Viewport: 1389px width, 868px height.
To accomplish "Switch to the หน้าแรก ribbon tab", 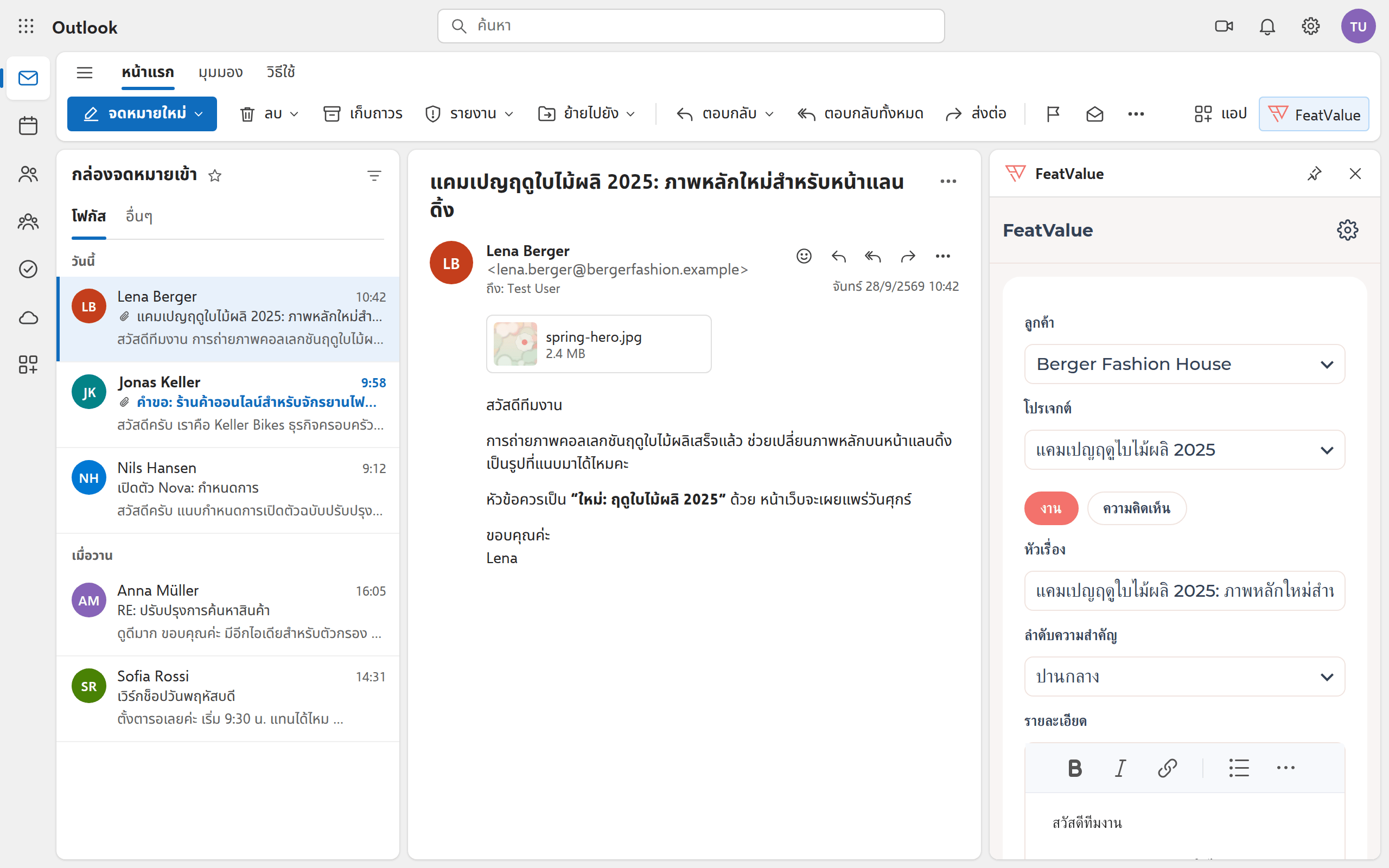I will point(148,72).
